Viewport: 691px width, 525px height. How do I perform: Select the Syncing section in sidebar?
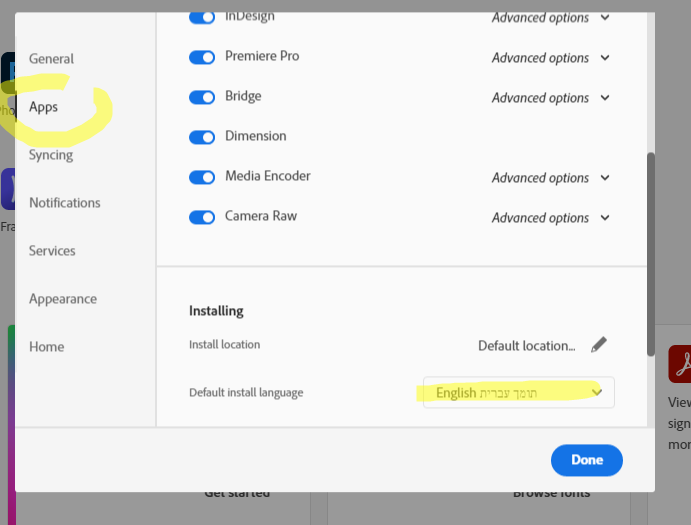click(x=51, y=155)
